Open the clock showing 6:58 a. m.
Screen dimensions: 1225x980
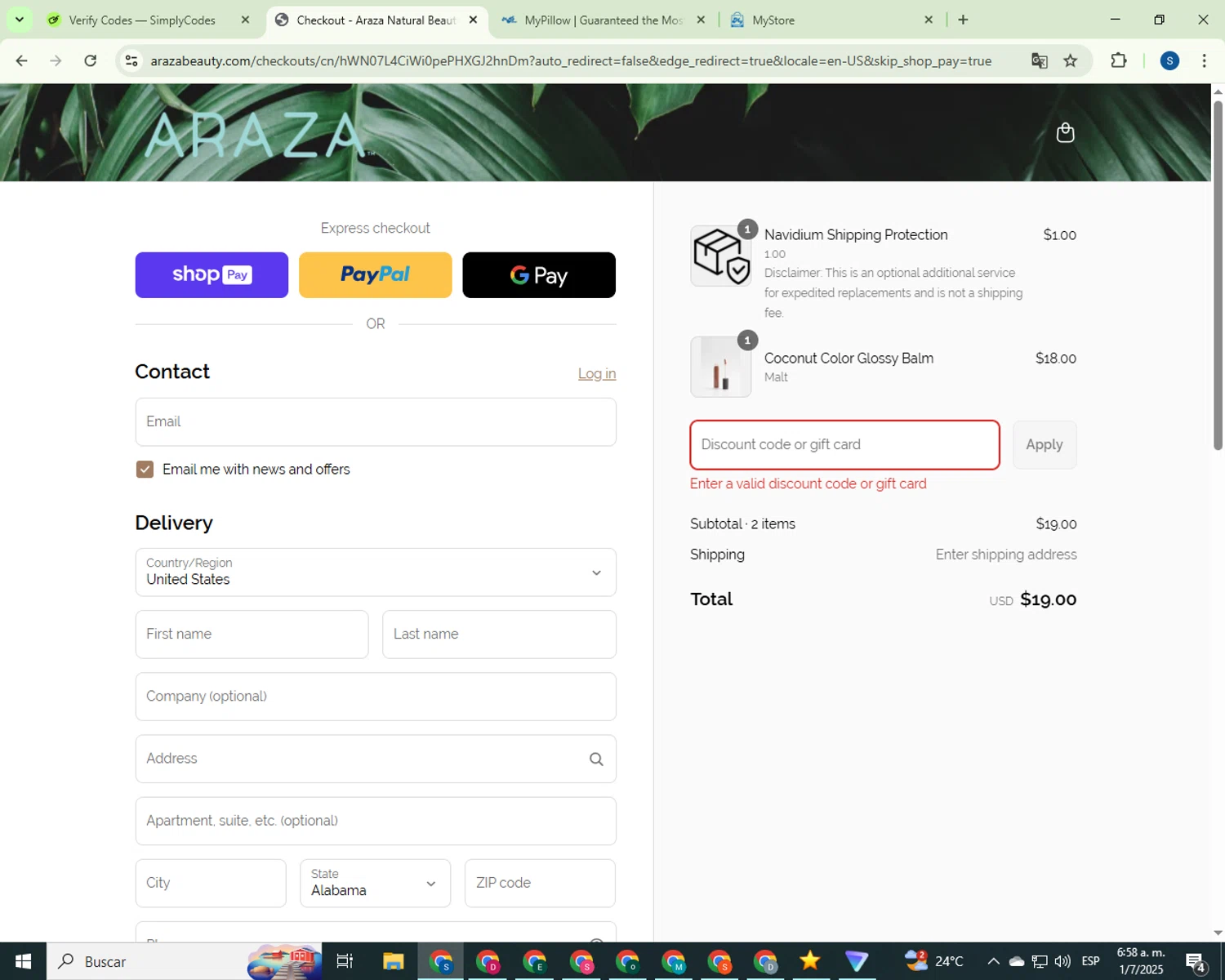coord(1141,961)
